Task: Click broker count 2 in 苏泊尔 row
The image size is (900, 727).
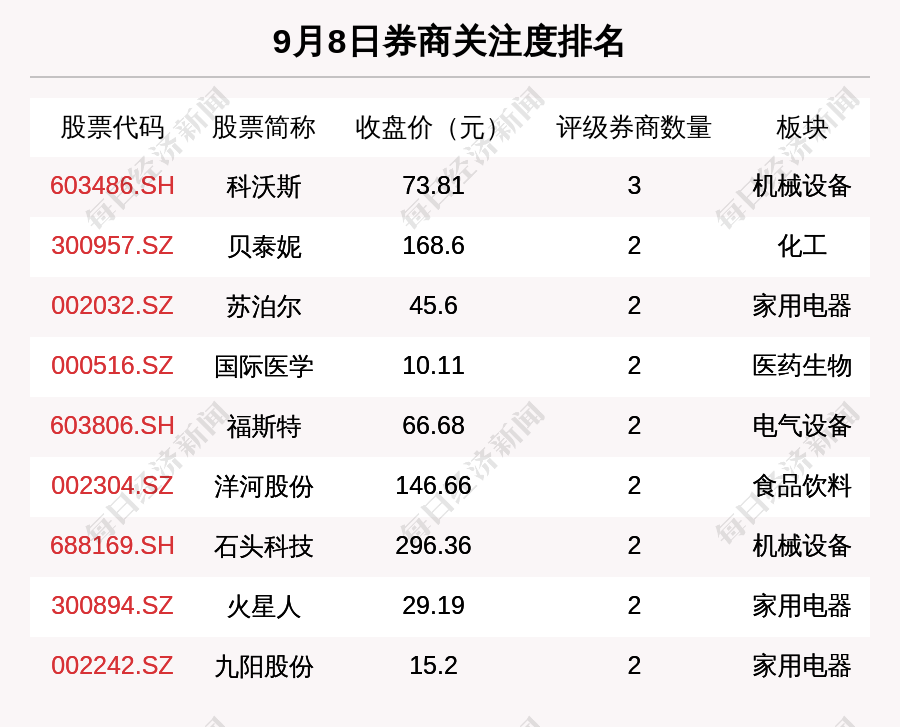Action: click(x=634, y=306)
